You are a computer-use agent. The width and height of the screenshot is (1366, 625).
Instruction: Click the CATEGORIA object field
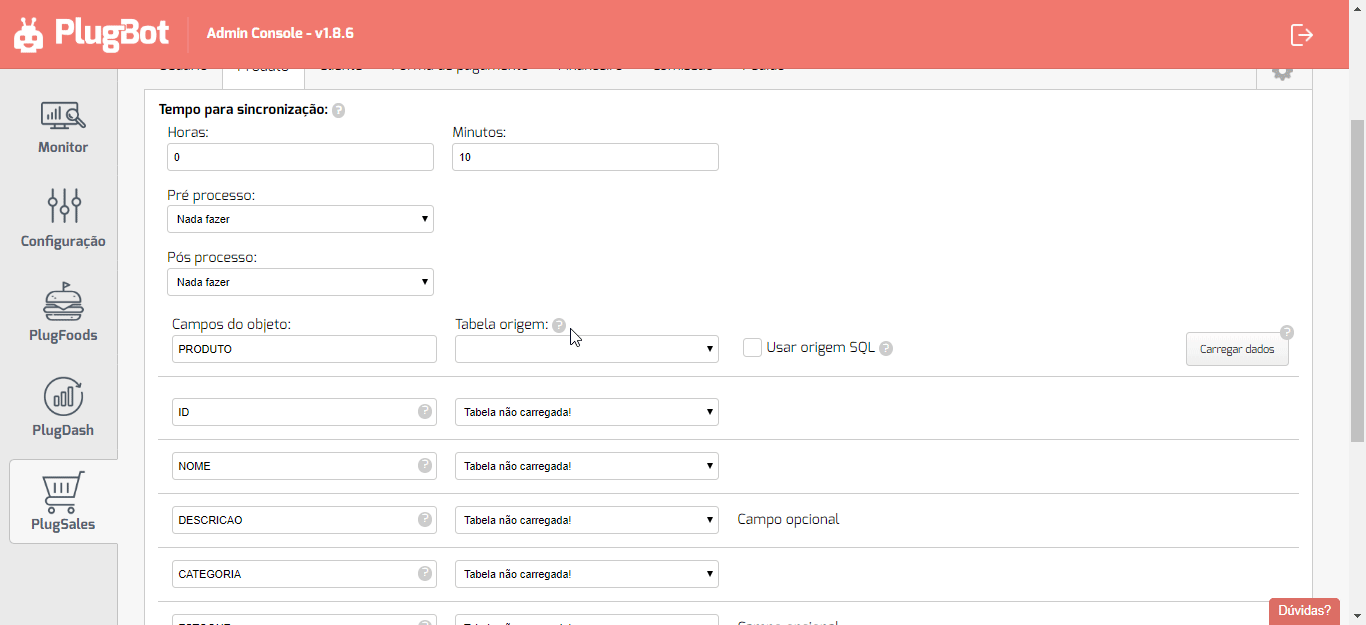pos(304,574)
